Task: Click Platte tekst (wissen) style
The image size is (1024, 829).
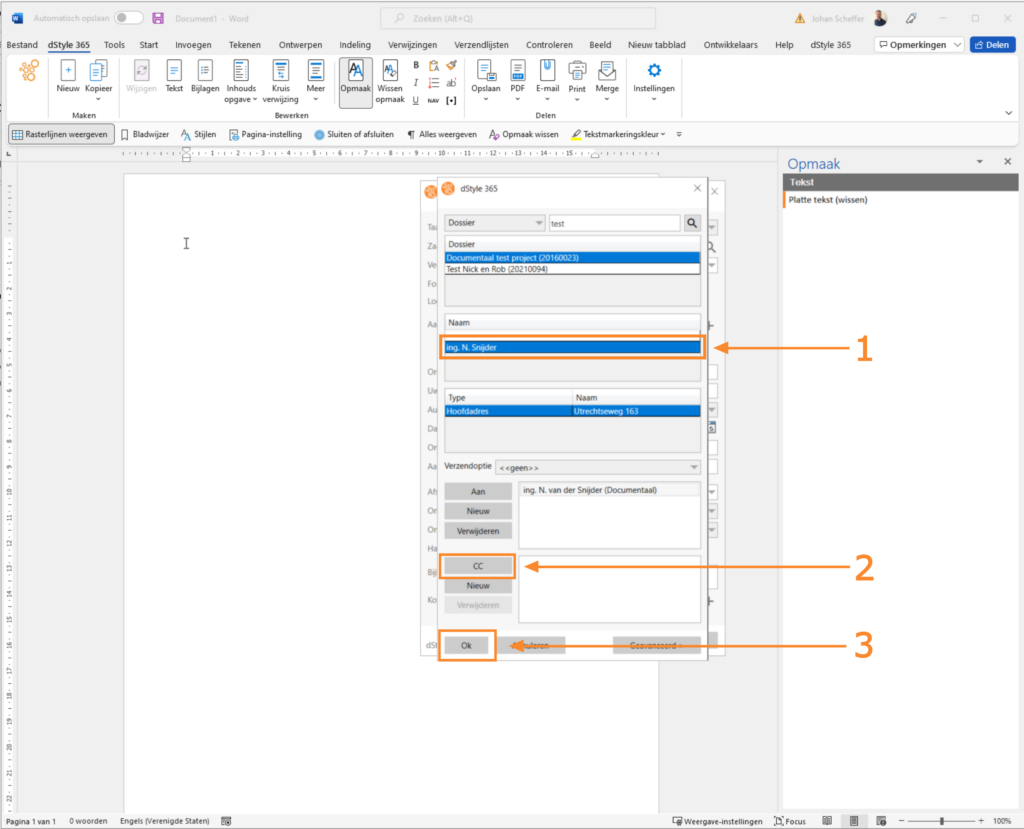Action: click(828, 200)
